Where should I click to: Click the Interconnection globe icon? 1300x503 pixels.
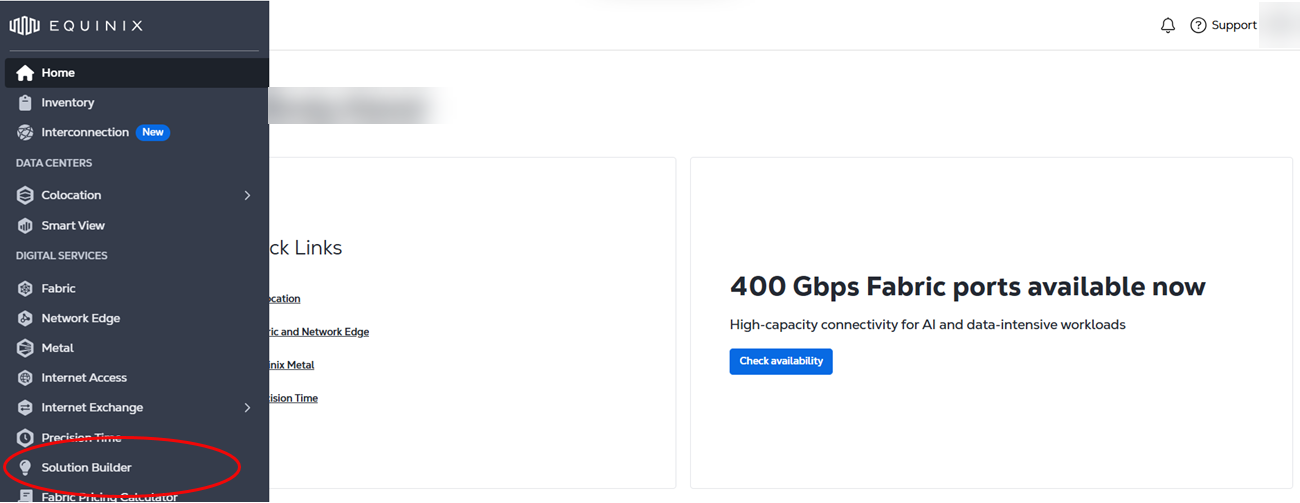pos(25,133)
